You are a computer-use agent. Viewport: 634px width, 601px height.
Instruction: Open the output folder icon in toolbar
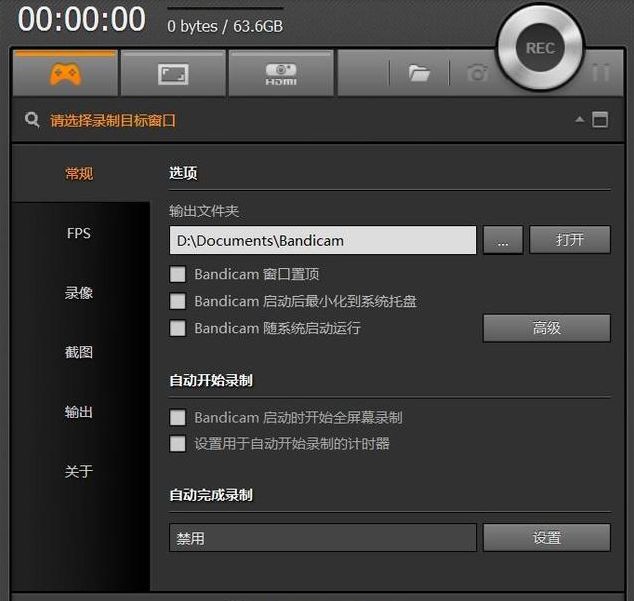[x=419, y=74]
